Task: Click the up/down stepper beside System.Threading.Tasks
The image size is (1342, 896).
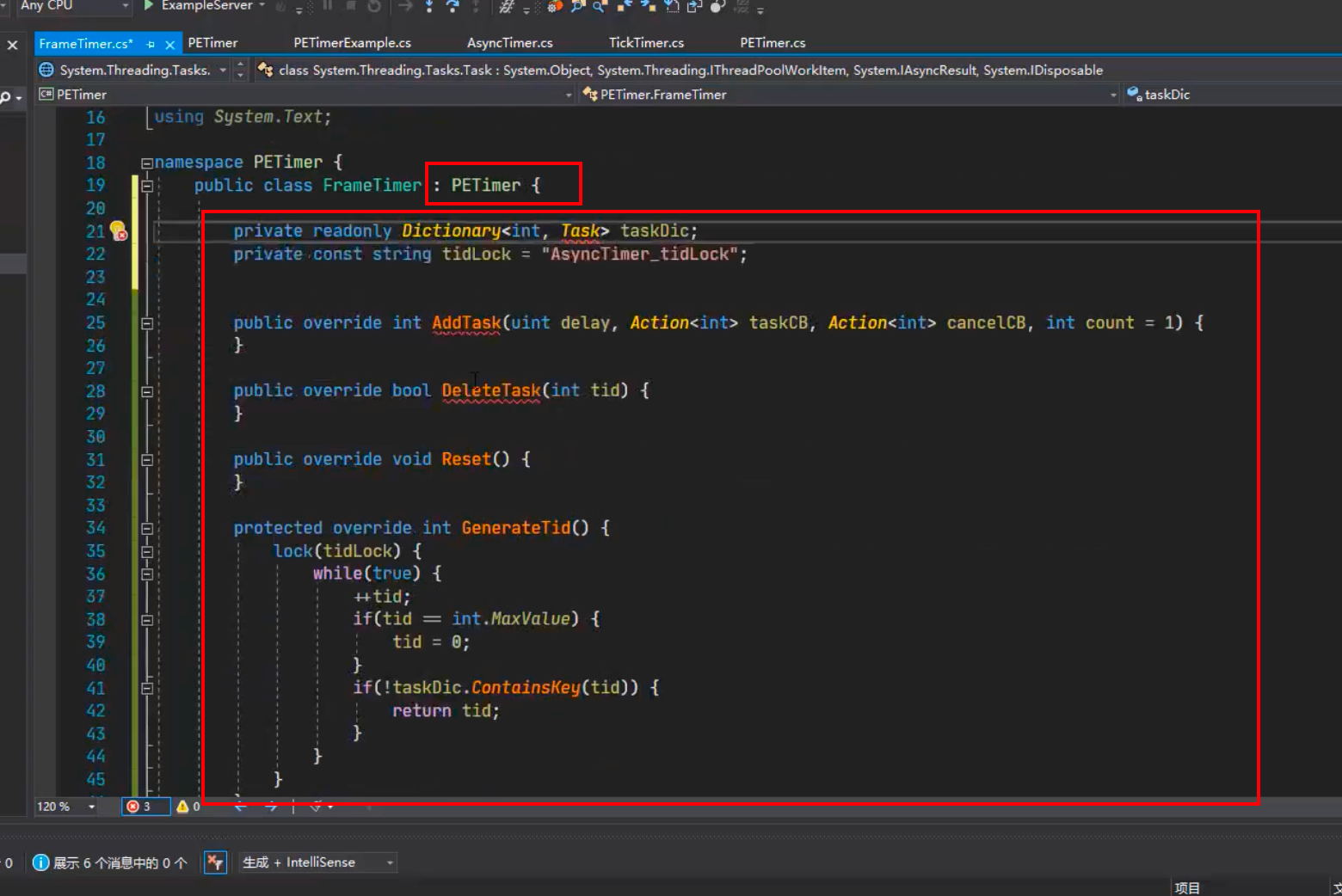Action: click(x=240, y=70)
